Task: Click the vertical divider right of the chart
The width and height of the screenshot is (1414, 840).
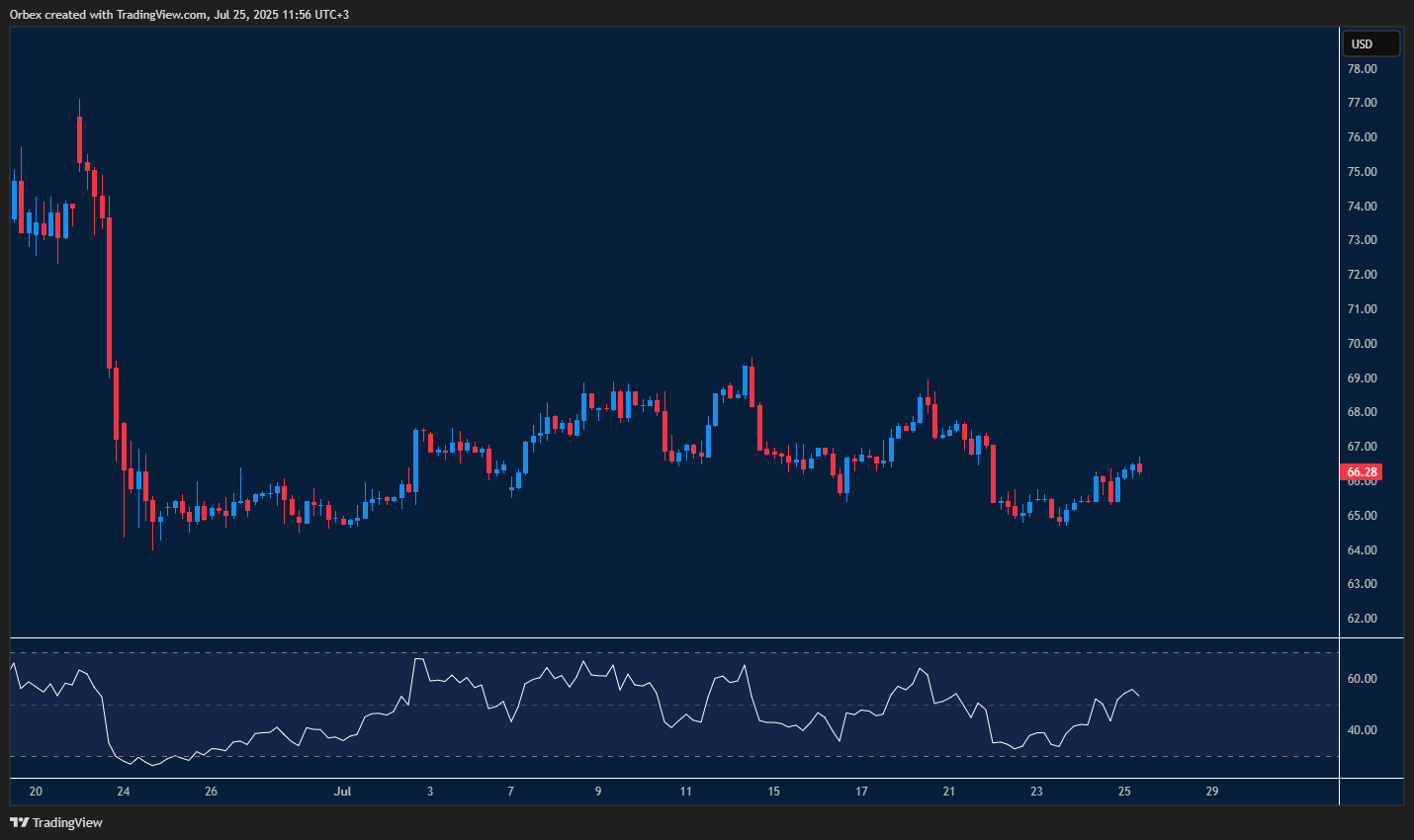Action: tap(1340, 395)
